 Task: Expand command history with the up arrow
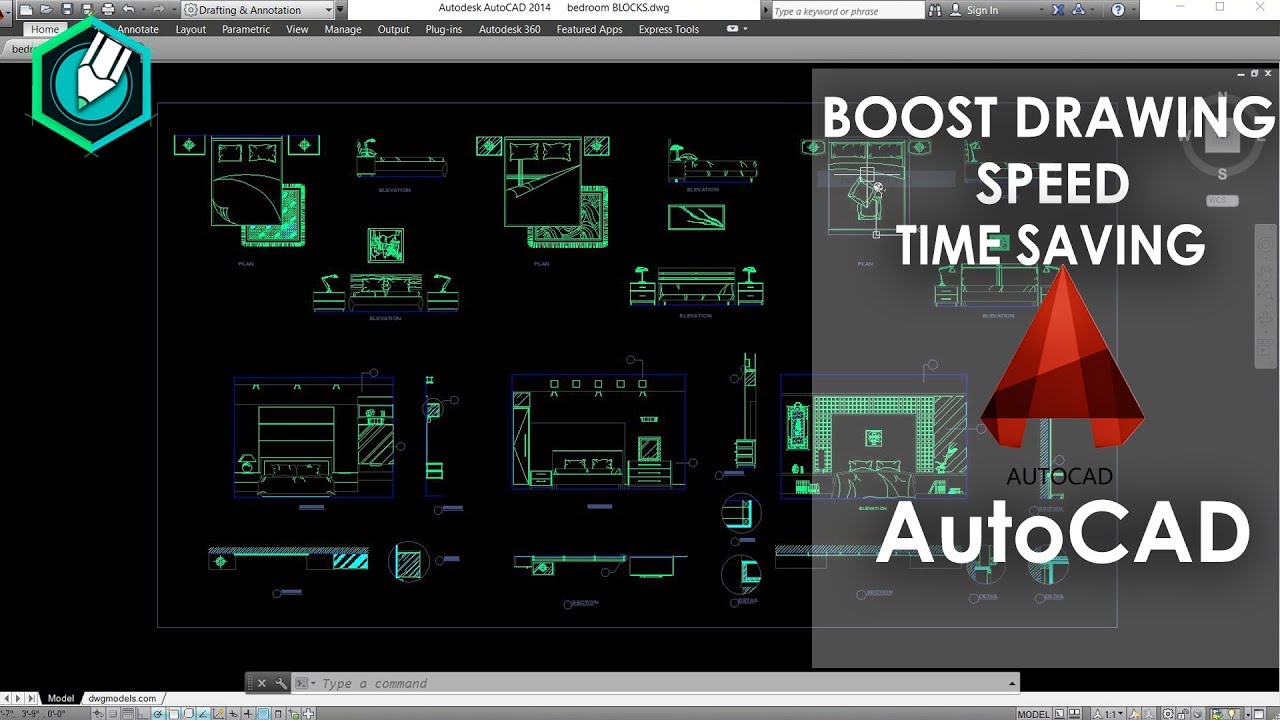(1012, 683)
